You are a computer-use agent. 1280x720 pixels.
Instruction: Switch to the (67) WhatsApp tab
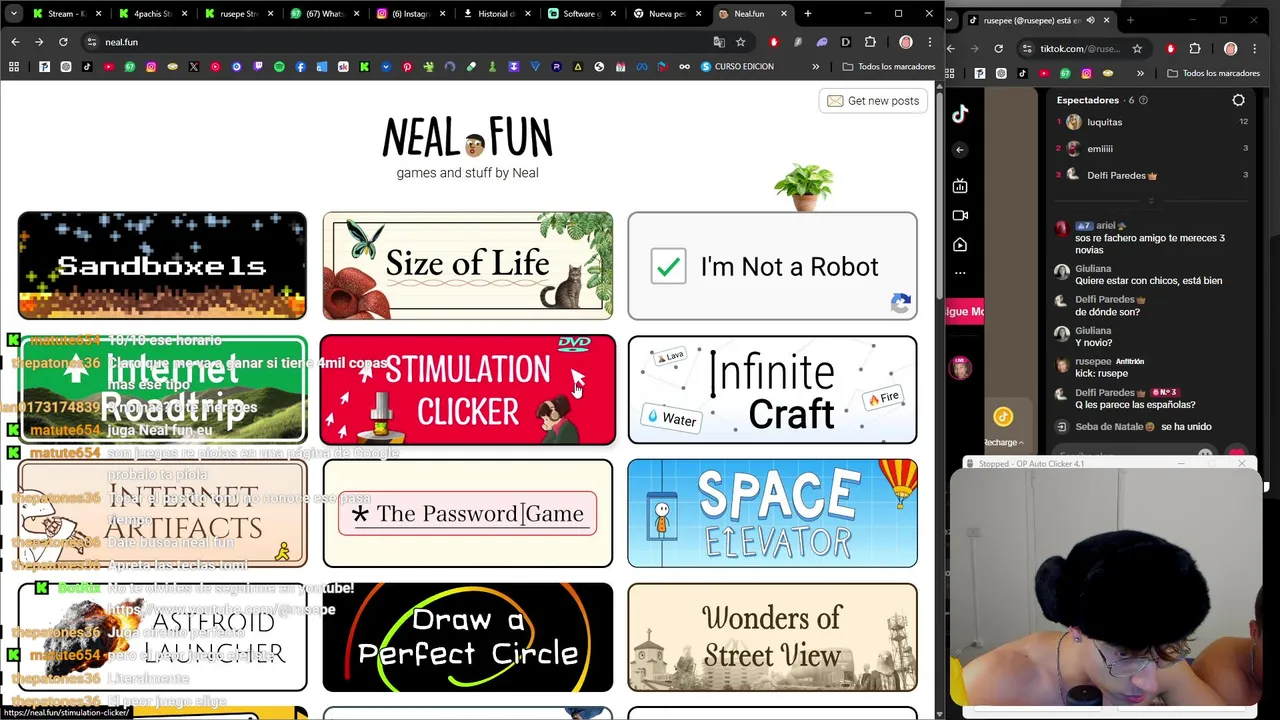[x=324, y=14]
